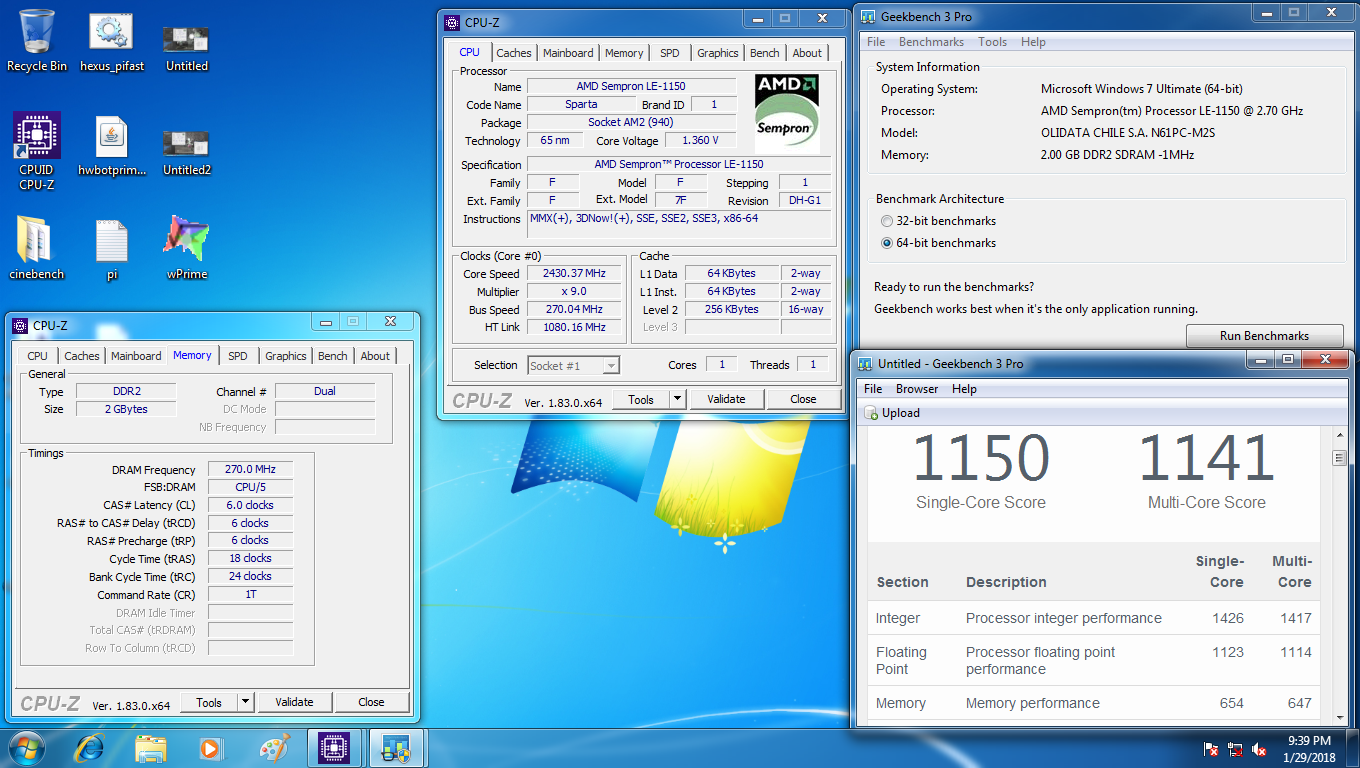Open Graphics tab in CPU-Z CPU window
The image size is (1360, 768).
tap(718, 53)
